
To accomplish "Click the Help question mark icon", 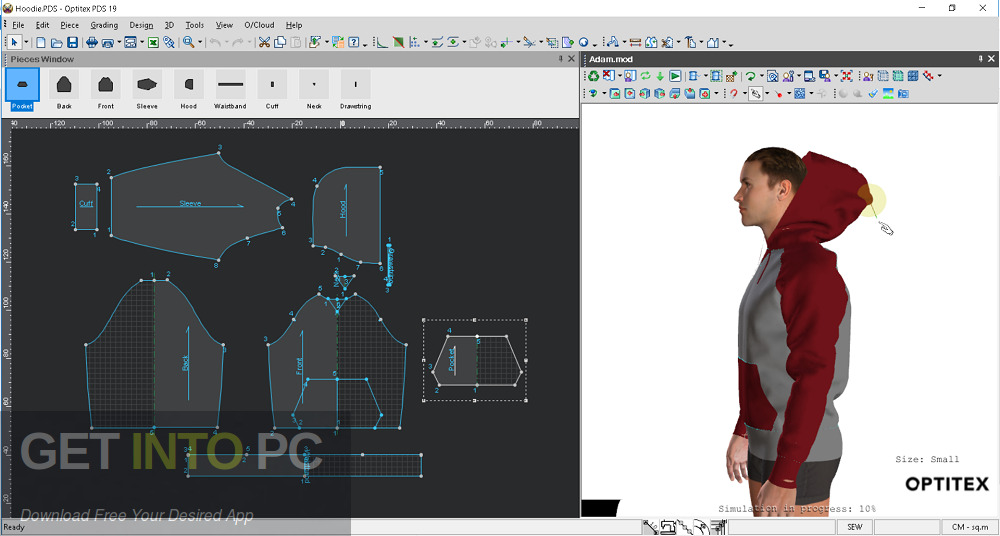I will point(354,43).
